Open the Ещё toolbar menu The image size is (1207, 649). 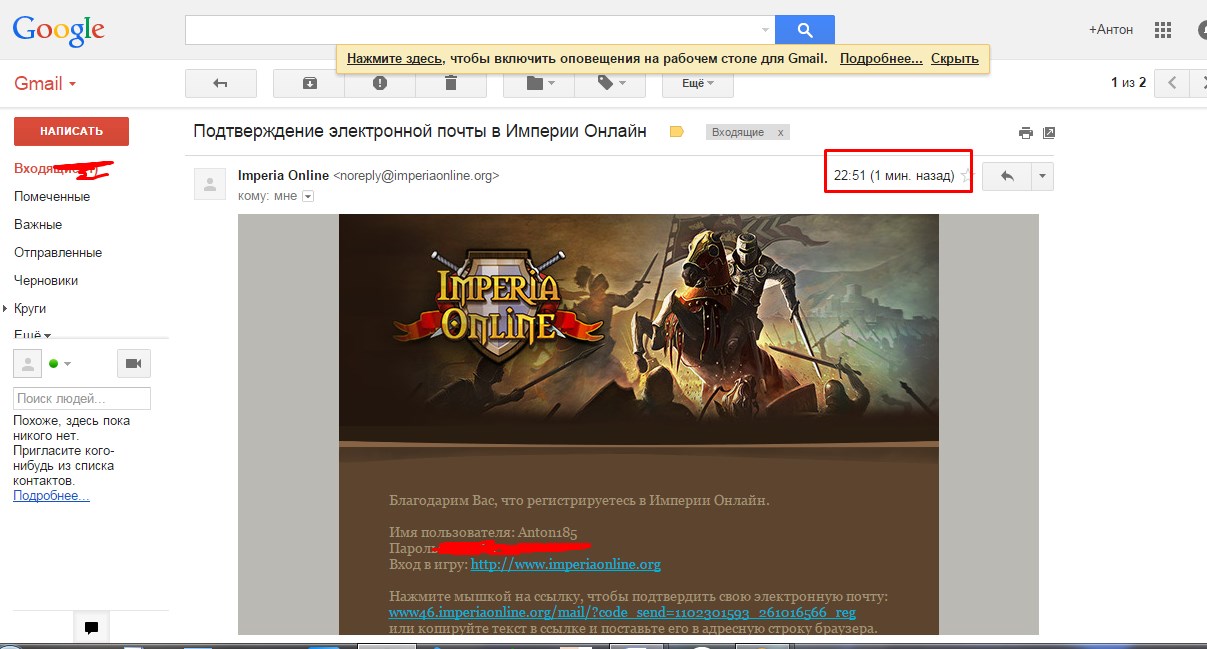pyautogui.click(x=698, y=83)
